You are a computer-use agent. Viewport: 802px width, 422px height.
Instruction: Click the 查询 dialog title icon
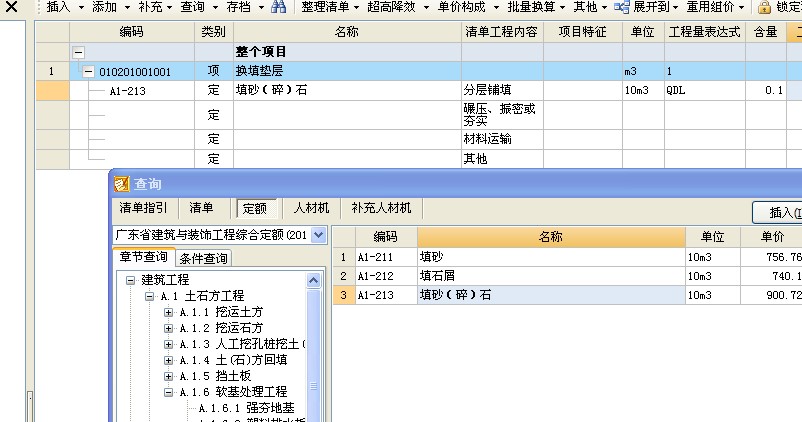pyautogui.click(x=121, y=184)
